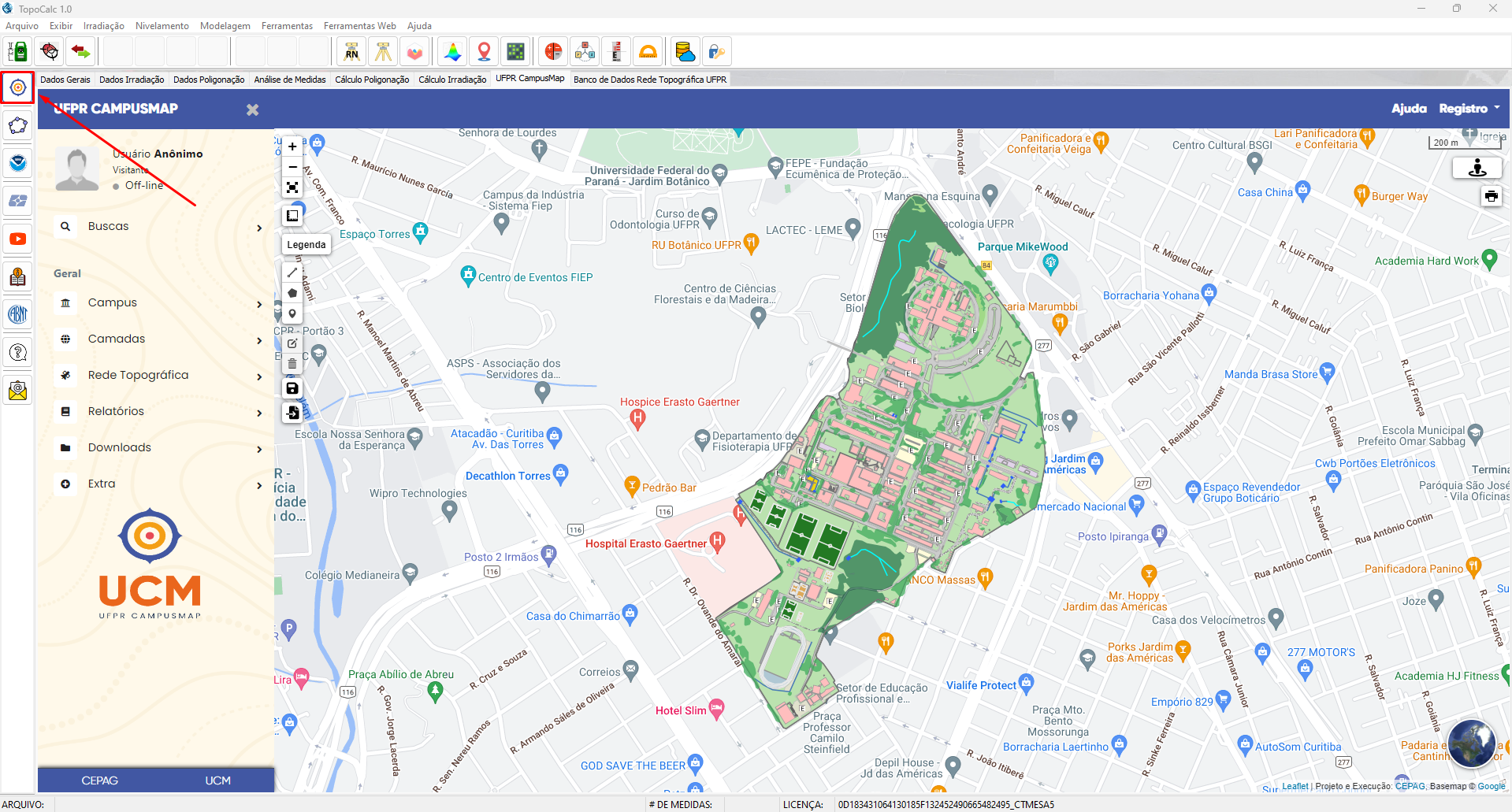Open the Ferramentas Web menu
Image resolution: width=1512 pixels, height=812 pixels.
click(x=360, y=26)
